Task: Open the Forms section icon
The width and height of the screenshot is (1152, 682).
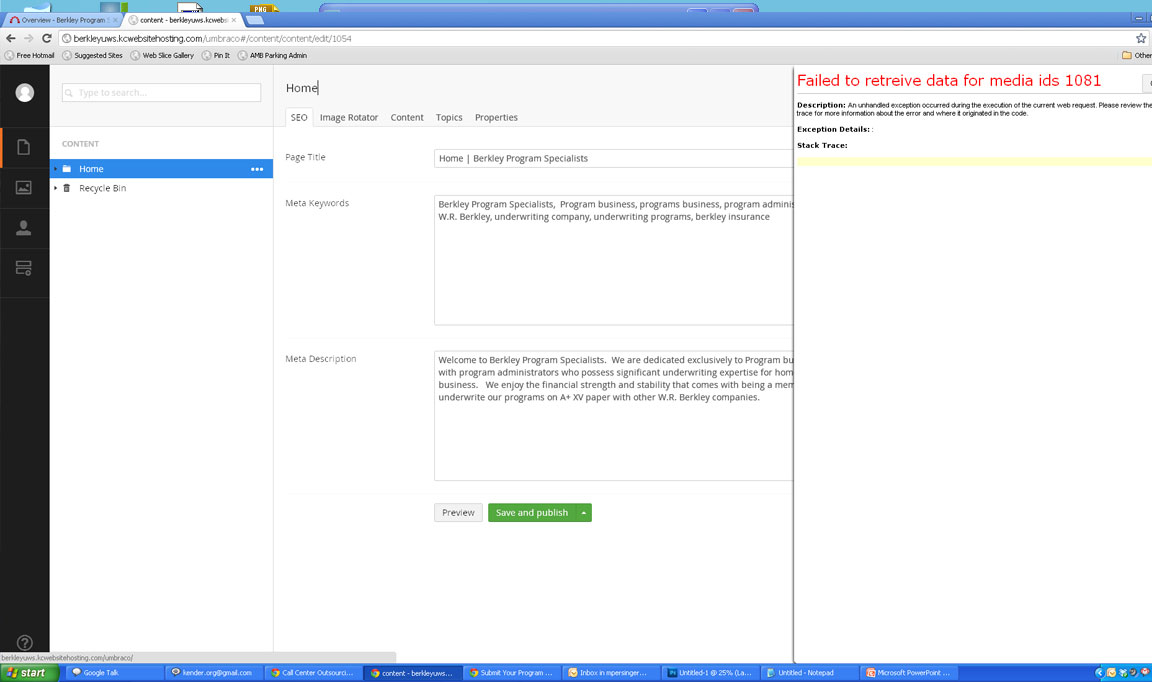Action: pyautogui.click(x=24, y=268)
